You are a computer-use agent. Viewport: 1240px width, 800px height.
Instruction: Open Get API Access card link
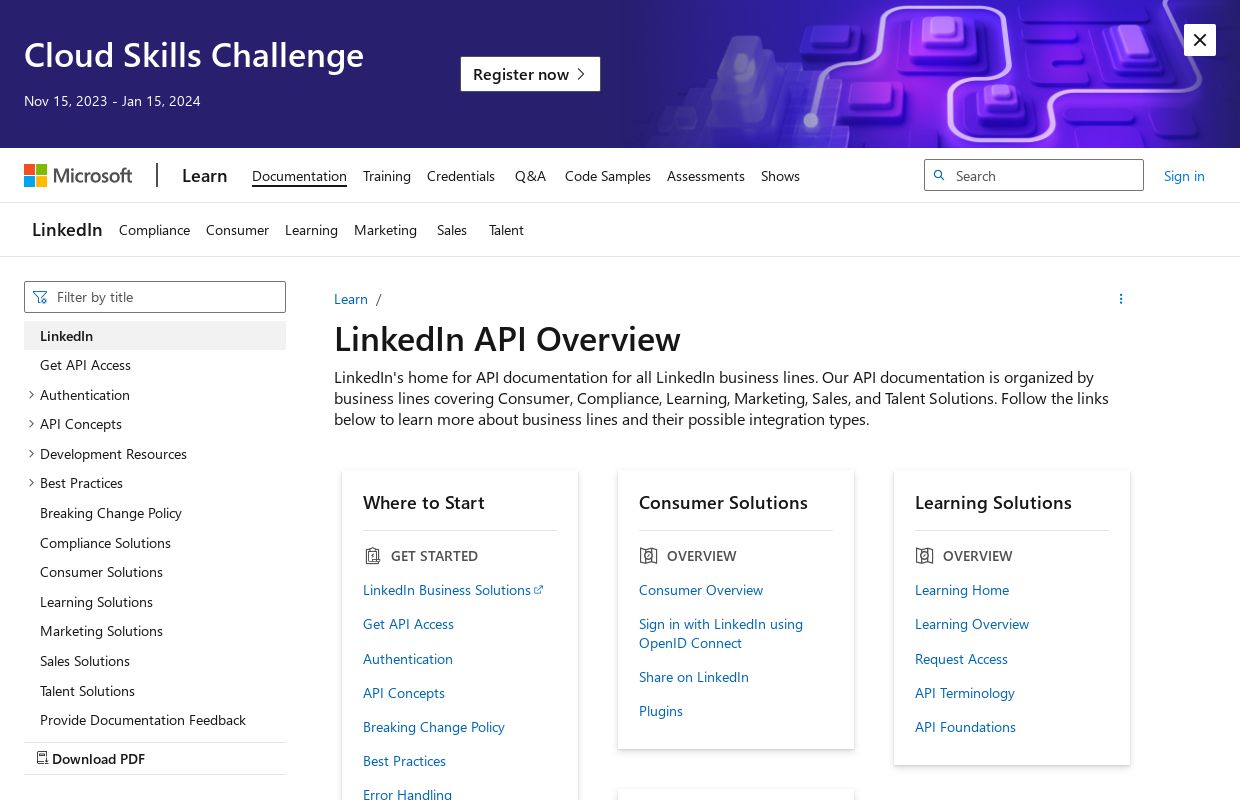point(408,624)
